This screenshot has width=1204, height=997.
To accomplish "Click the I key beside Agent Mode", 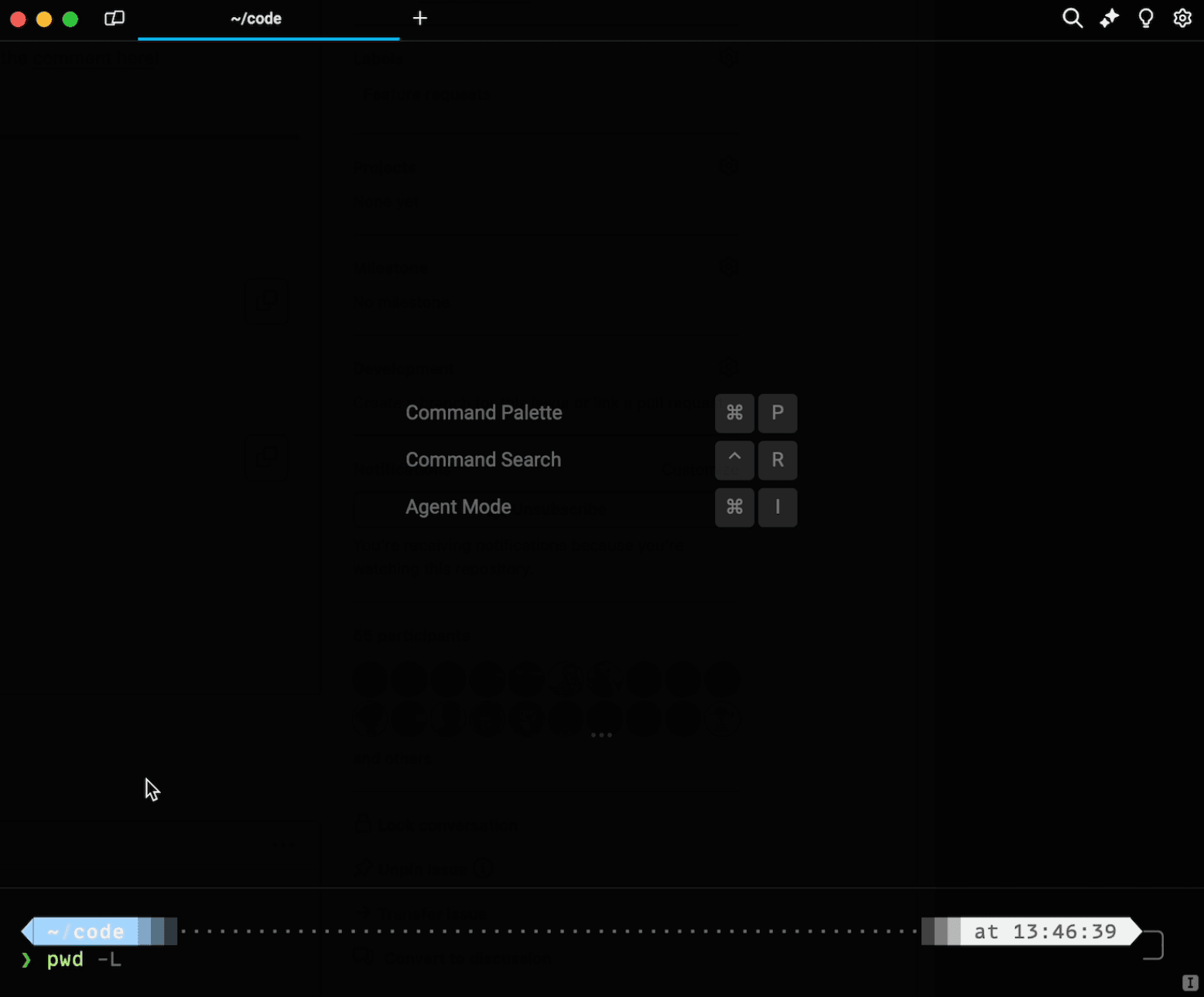I will pyautogui.click(x=778, y=507).
